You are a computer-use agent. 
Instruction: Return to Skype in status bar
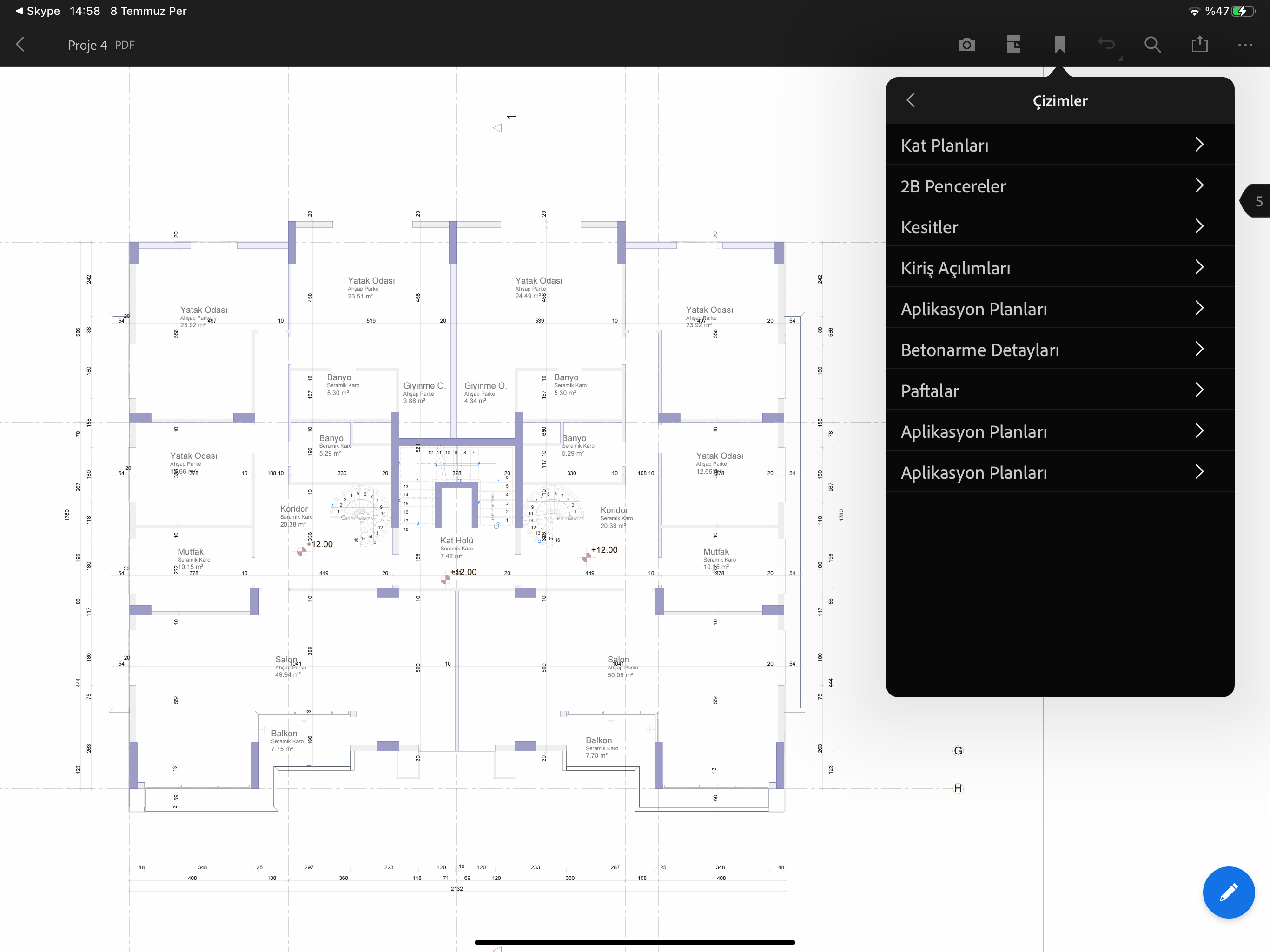tap(37, 11)
